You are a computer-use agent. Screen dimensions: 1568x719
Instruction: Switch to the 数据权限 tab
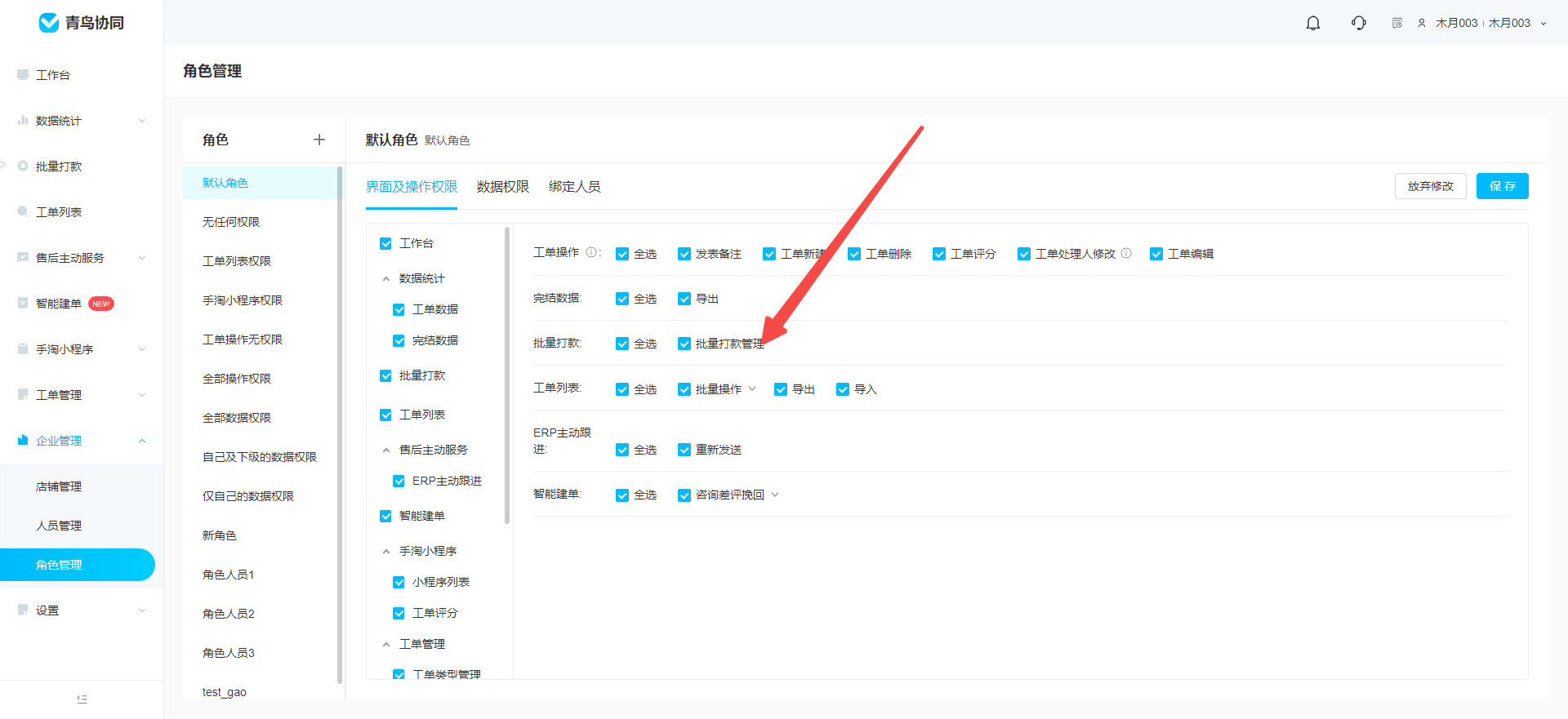503,187
